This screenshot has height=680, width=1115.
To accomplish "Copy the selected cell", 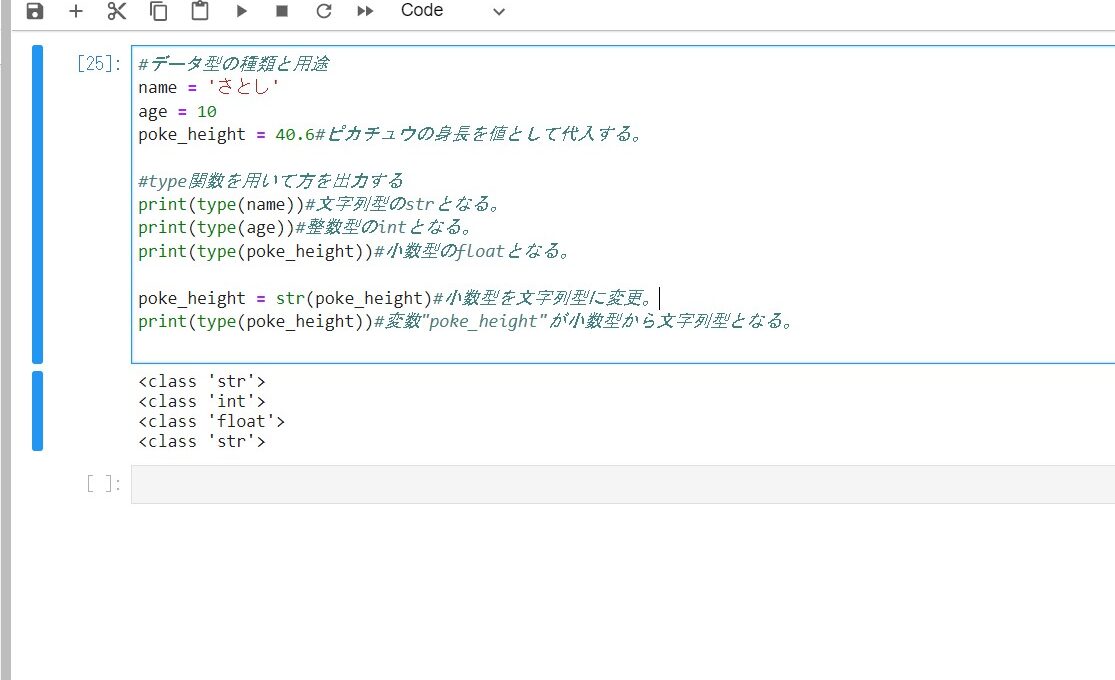I will [x=159, y=11].
